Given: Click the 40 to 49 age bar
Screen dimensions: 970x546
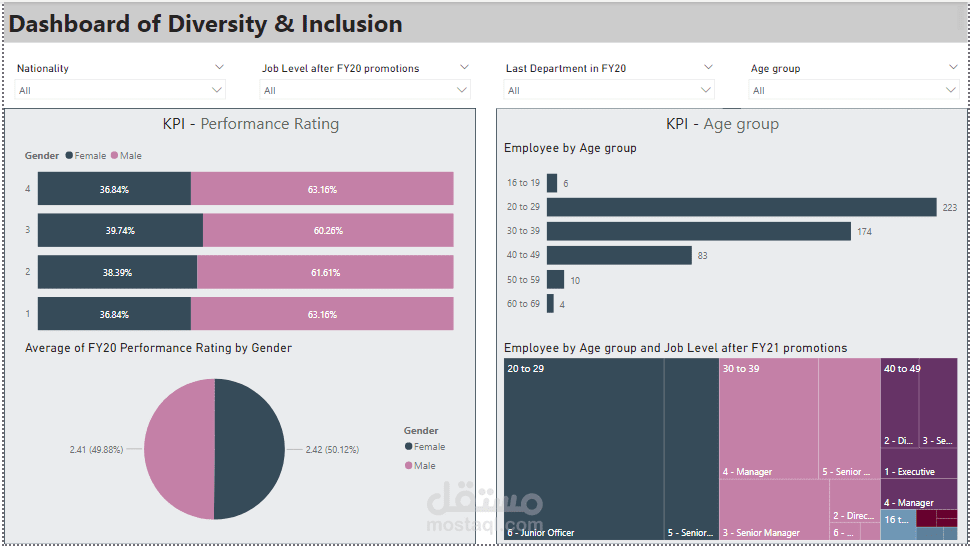Looking at the screenshot, I should 619,255.
